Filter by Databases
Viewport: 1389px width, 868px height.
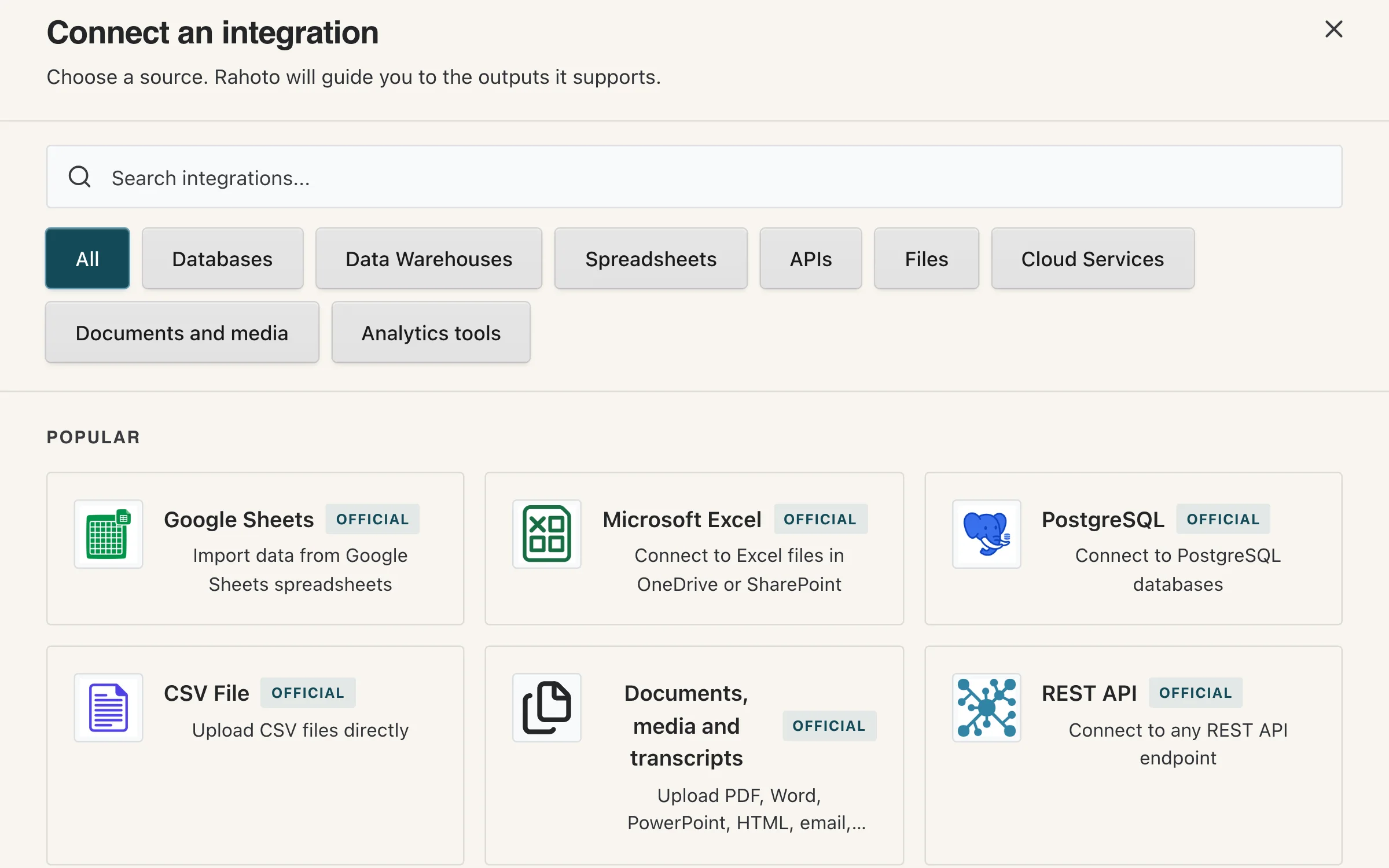click(222, 259)
